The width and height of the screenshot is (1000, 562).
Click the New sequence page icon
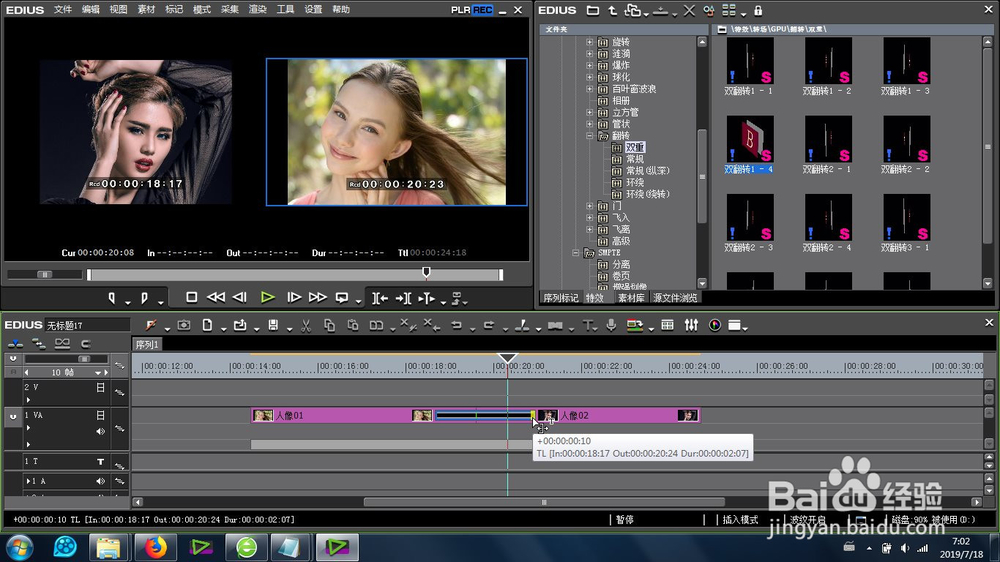(207, 325)
